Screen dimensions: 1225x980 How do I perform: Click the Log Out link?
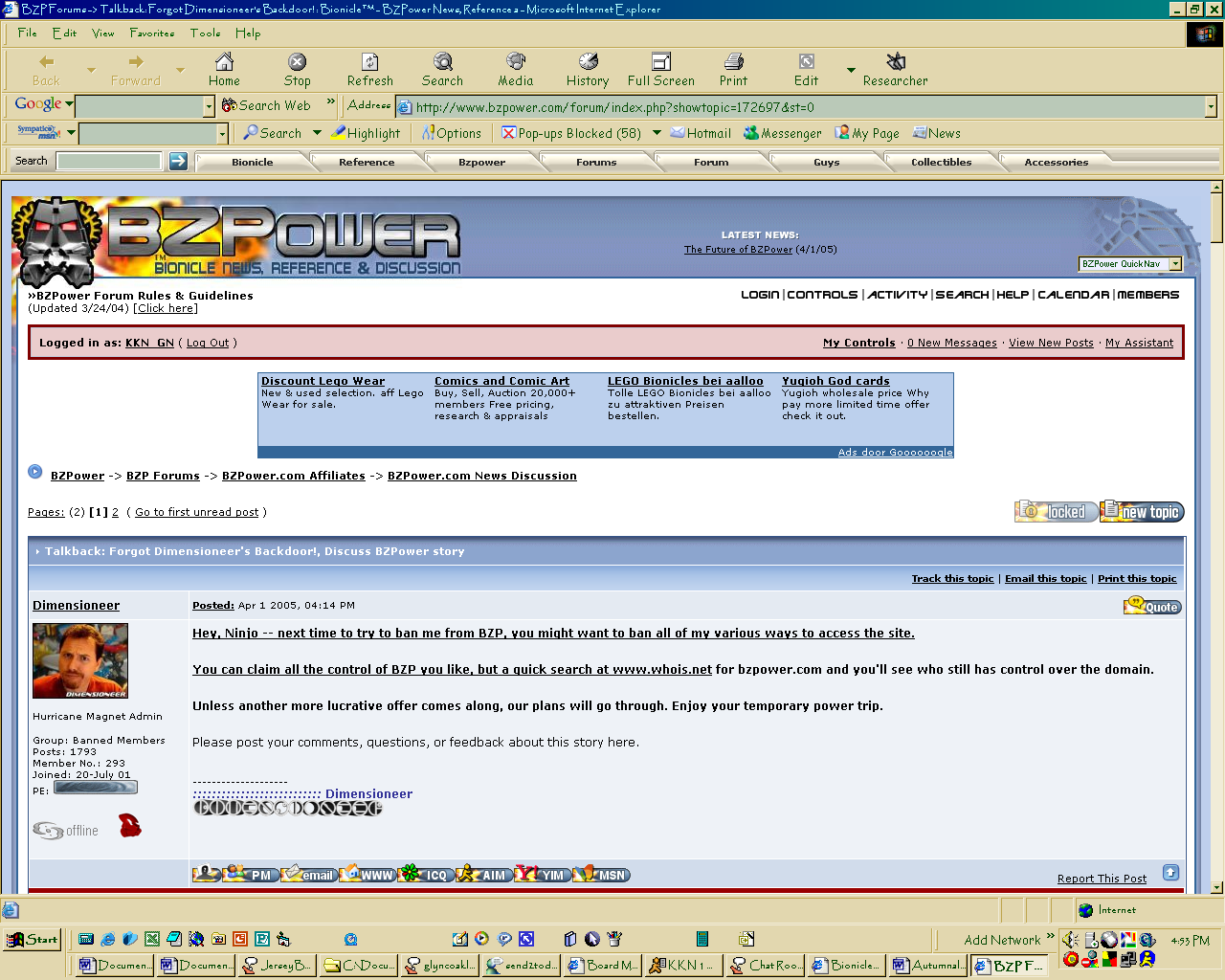[208, 343]
